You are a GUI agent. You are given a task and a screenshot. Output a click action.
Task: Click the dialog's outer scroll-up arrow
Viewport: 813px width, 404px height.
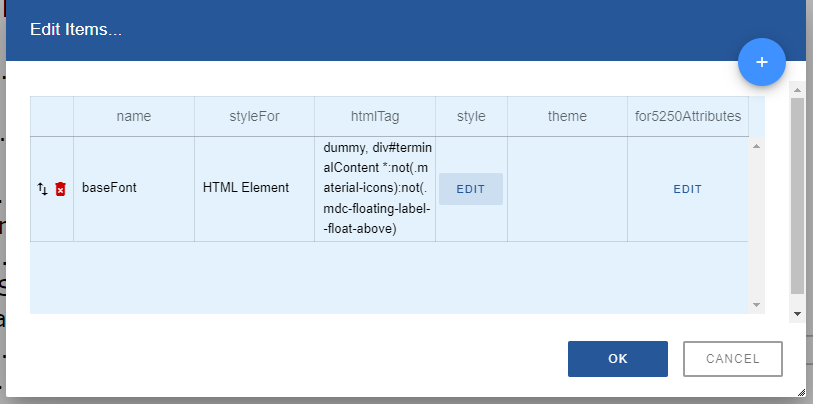pos(796,89)
